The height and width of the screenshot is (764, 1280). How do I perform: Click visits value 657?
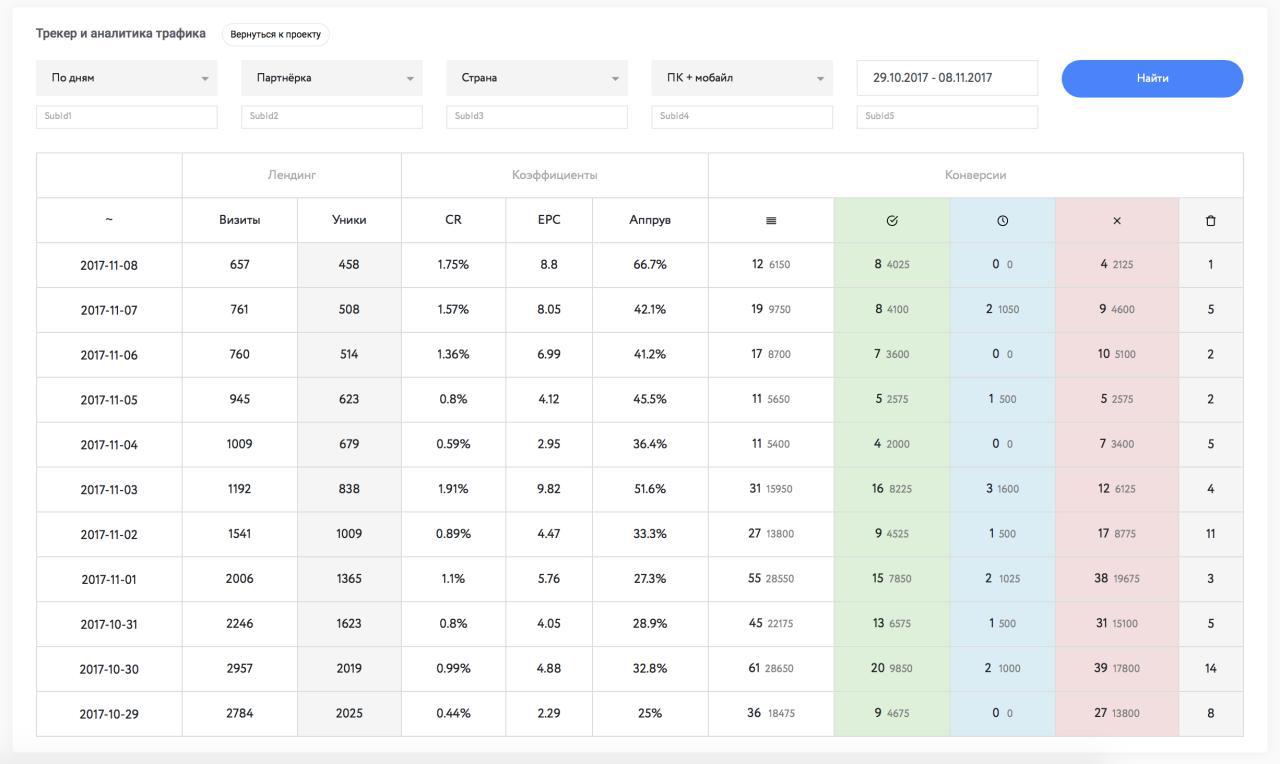tap(239, 265)
